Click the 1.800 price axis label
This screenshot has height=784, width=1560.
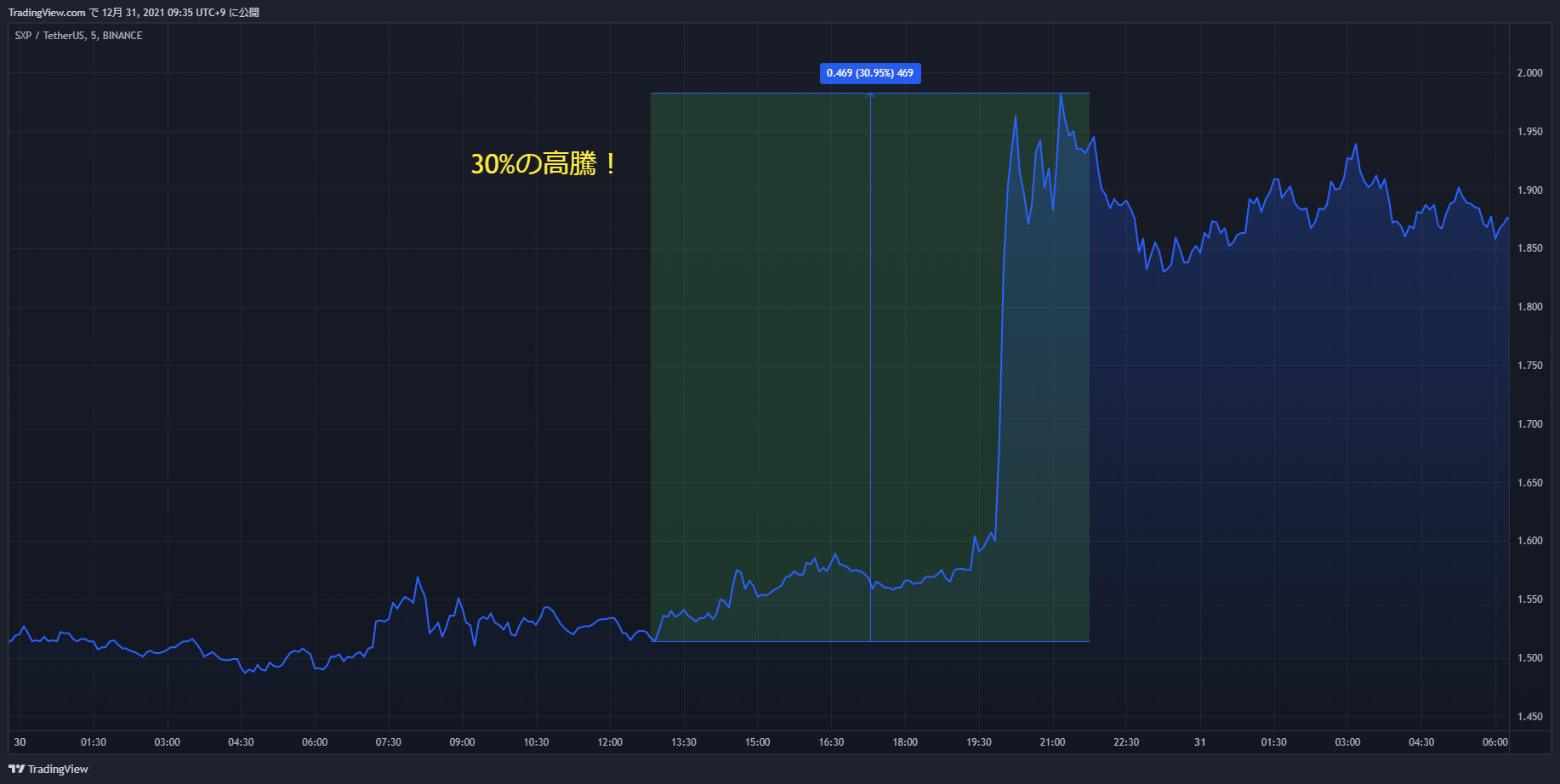point(1529,307)
